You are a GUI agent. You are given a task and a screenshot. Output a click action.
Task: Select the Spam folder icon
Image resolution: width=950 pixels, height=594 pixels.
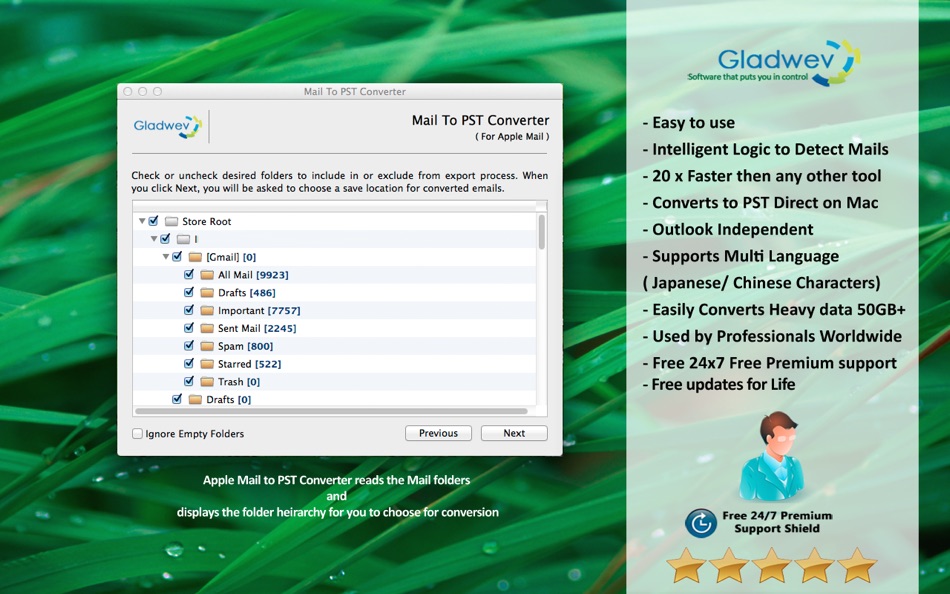(207, 346)
